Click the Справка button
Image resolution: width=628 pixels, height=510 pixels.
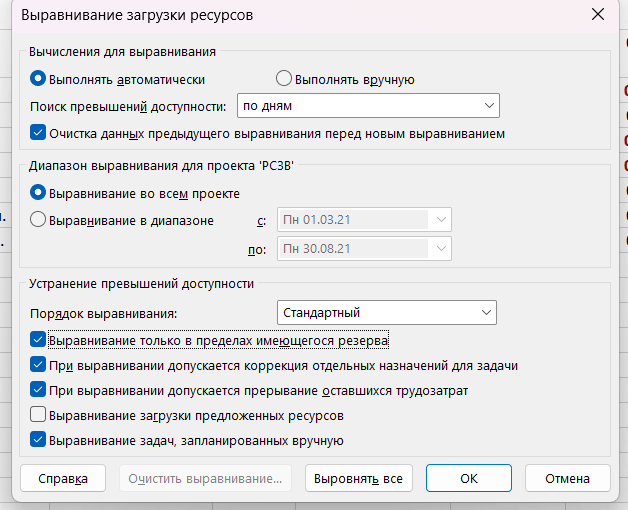[63, 478]
